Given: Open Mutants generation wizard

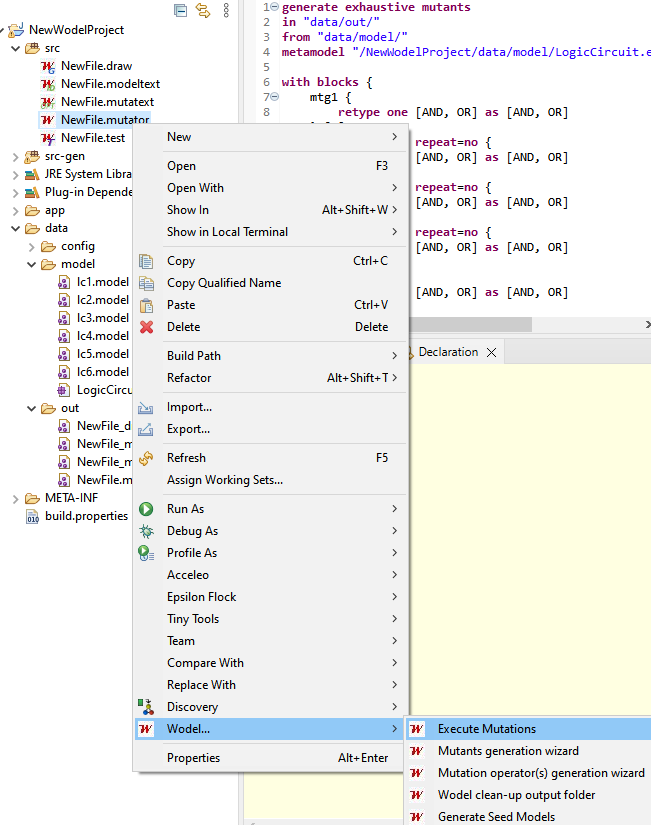Looking at the screenshot, I should coord(528,751).
